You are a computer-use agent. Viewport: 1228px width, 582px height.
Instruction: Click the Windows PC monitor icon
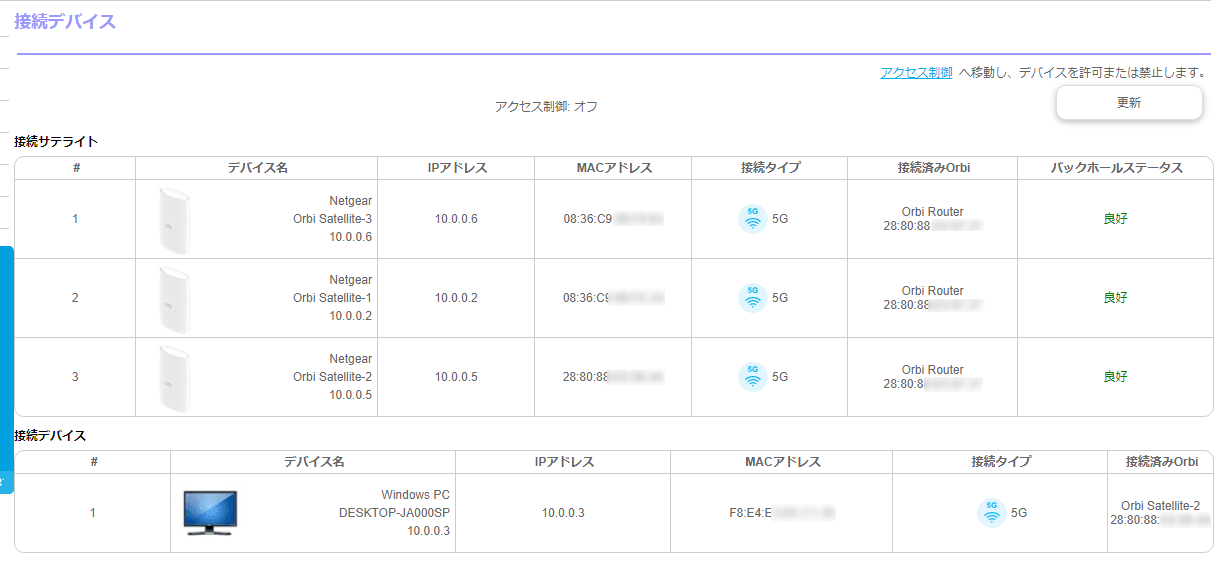tap(210, 513)
